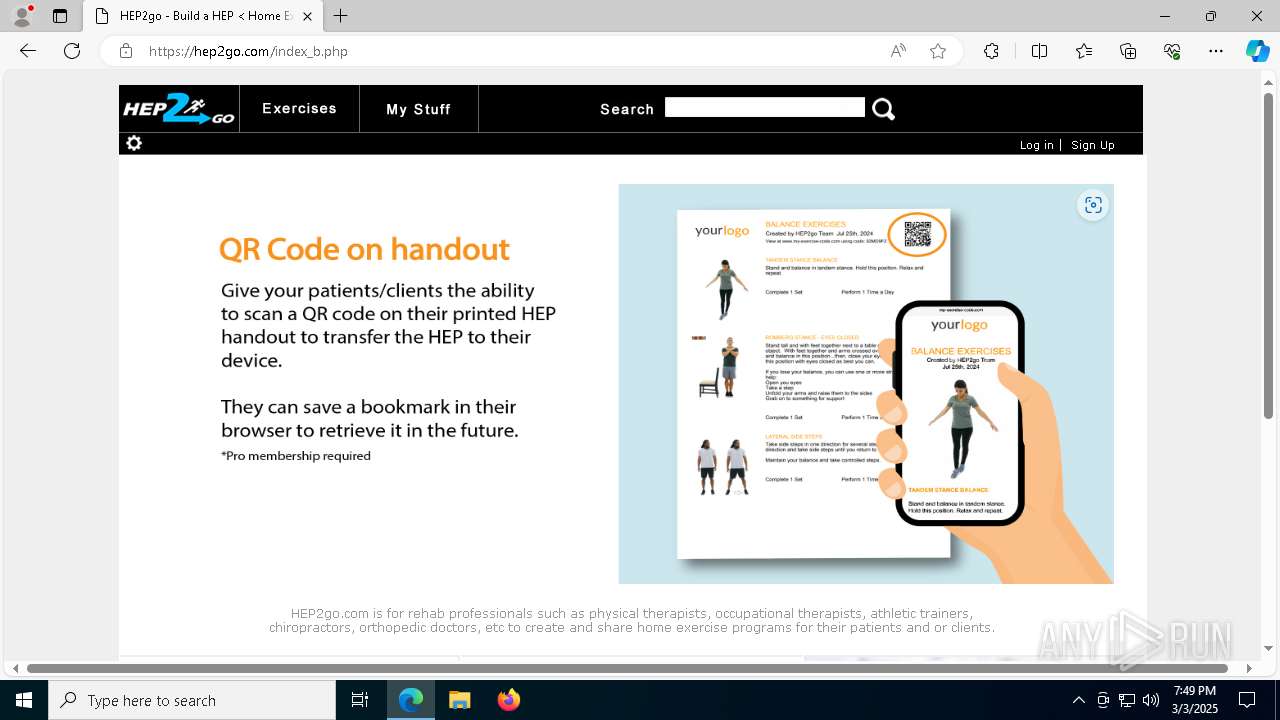Open the notification center
The image size is (1280, 720).
(x=1247, y=700)
